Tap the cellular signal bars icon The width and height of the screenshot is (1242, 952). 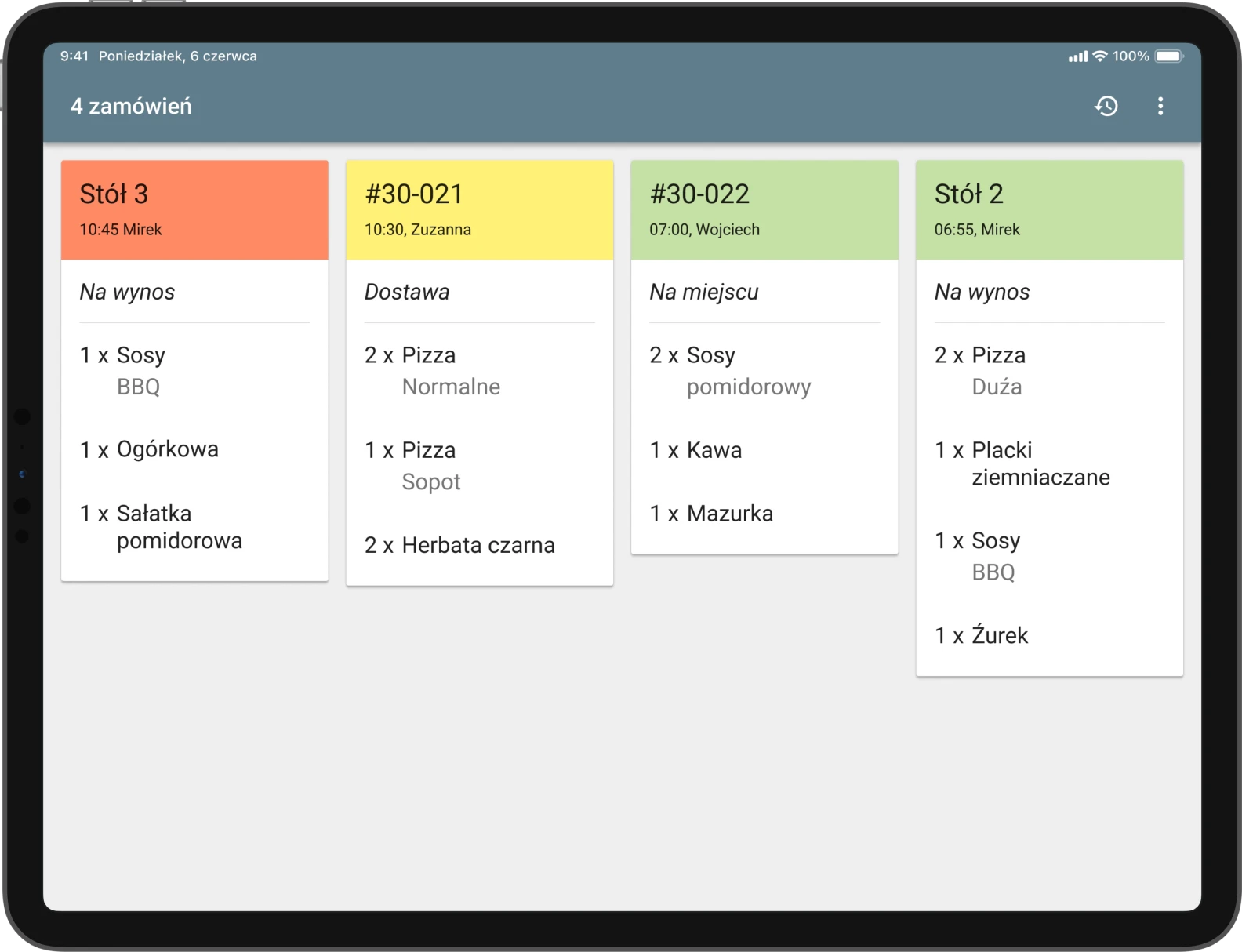1078,56
